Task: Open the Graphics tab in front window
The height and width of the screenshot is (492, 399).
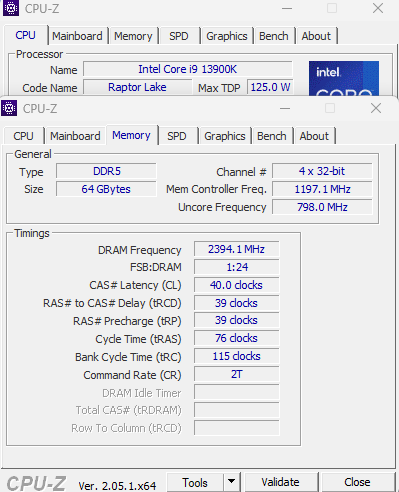Action: tap(225, 136)
